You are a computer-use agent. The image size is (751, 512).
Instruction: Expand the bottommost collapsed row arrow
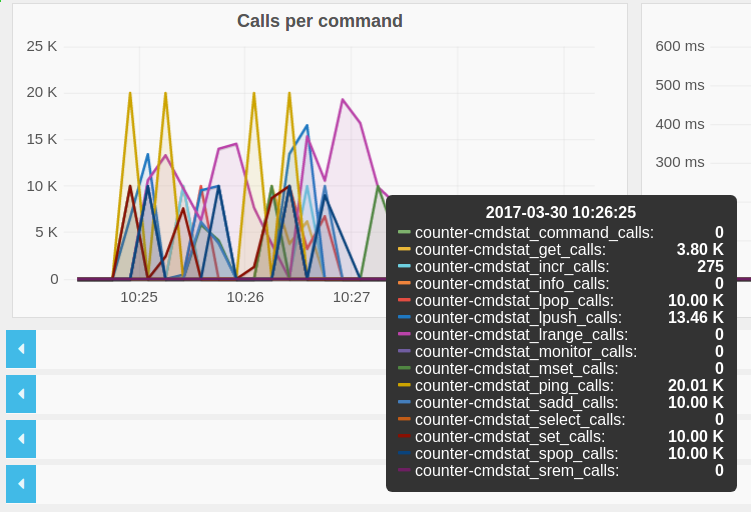coord(21,484)
